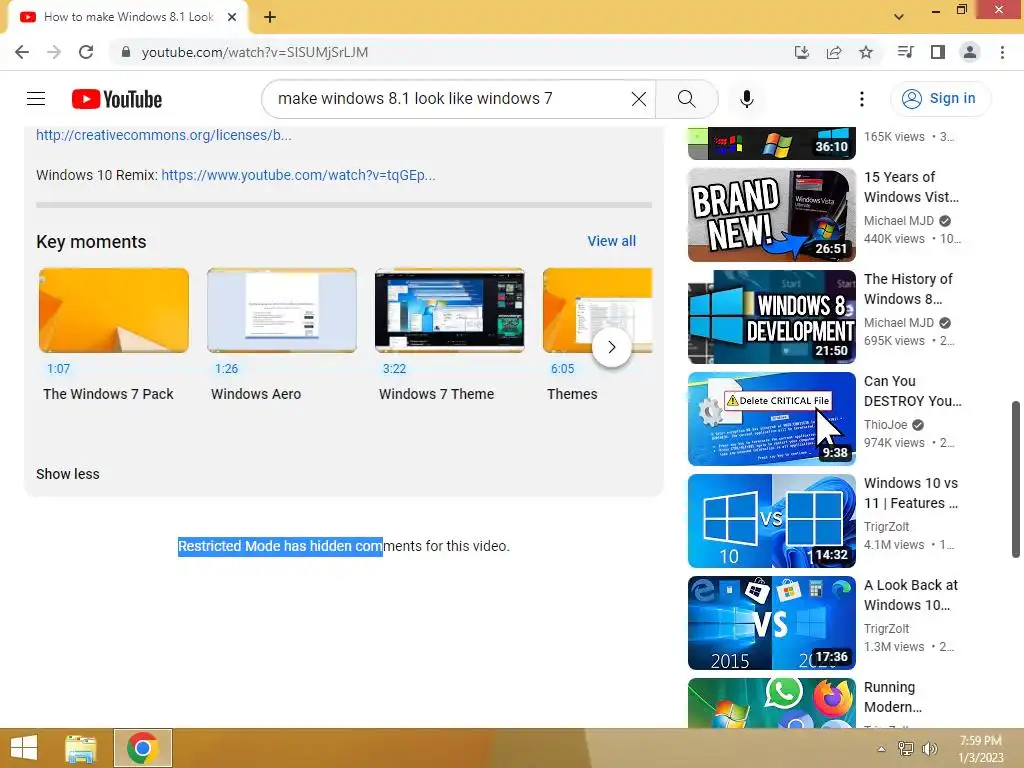The height and width of the screenshot is (768, 1024).
Task: Open YouTube hamburger guide menu
Action: pos(36,99)
